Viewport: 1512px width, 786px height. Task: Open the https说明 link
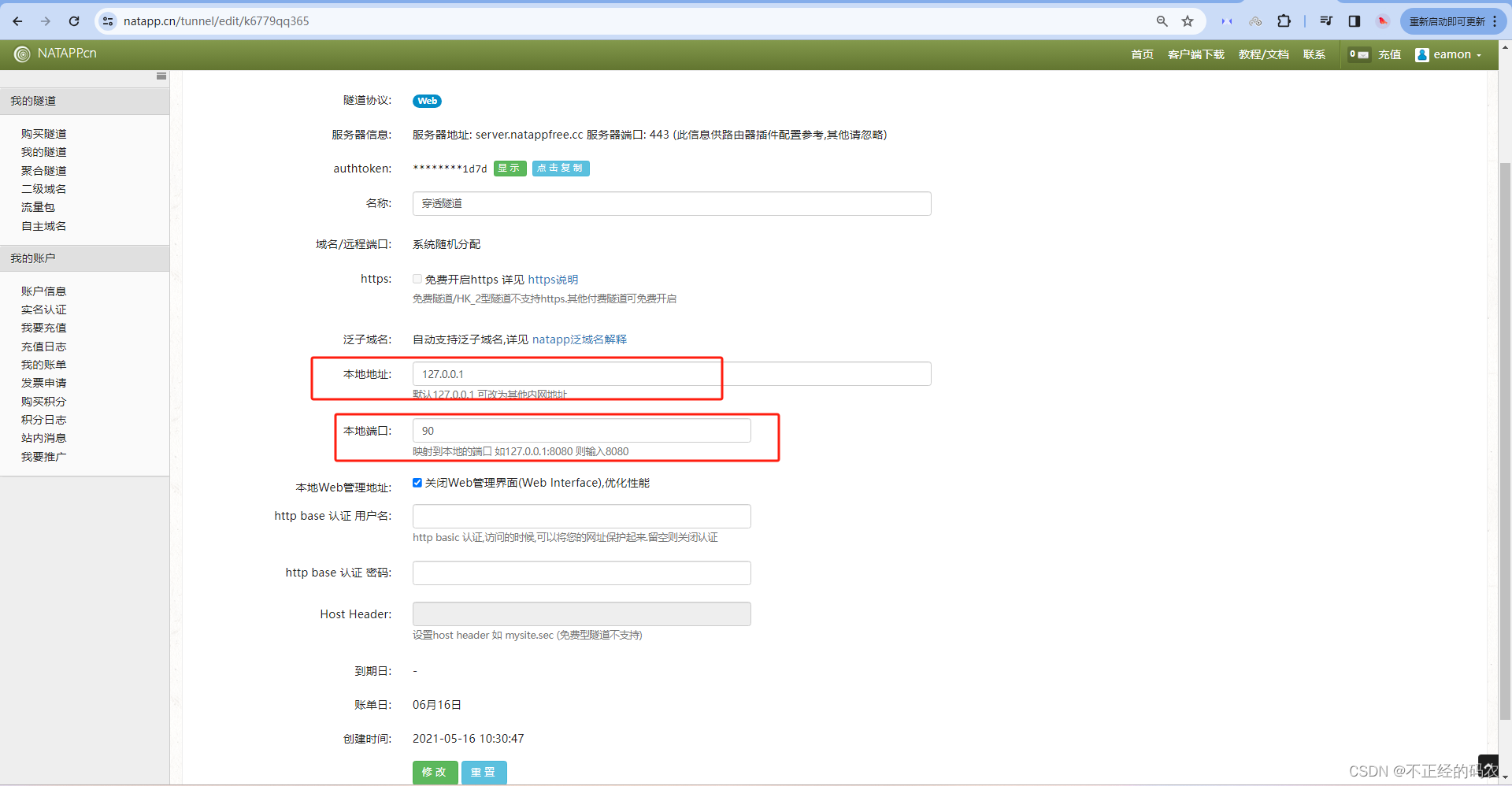point(553,280)
